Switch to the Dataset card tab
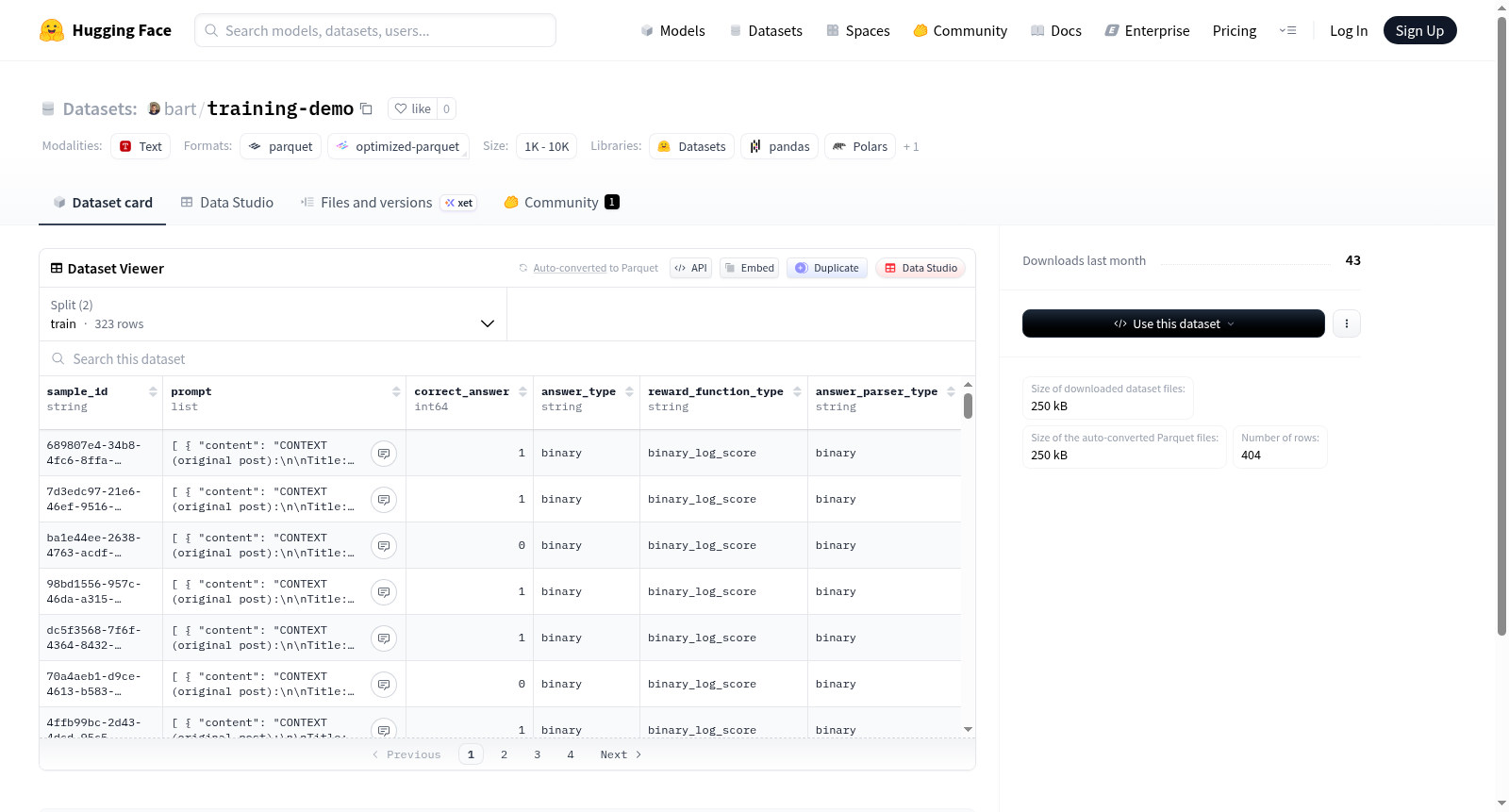Image resolution: width=1509 pixels, height=812 pixels. (x=102, y=203)
